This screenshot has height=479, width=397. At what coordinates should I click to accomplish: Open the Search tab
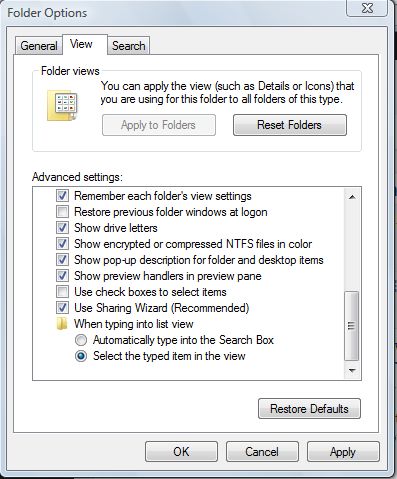(129, 46)
